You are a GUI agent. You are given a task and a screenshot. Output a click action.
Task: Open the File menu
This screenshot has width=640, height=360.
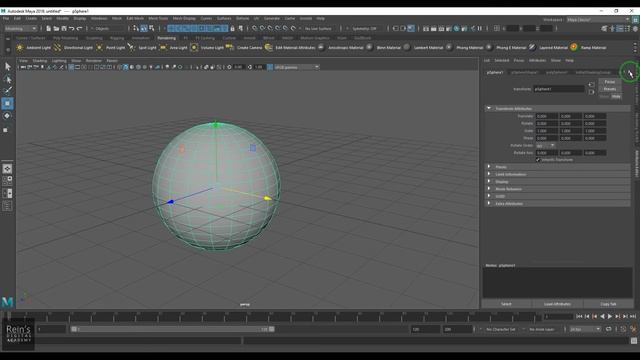pyautogui.click(x=6, y=18)
